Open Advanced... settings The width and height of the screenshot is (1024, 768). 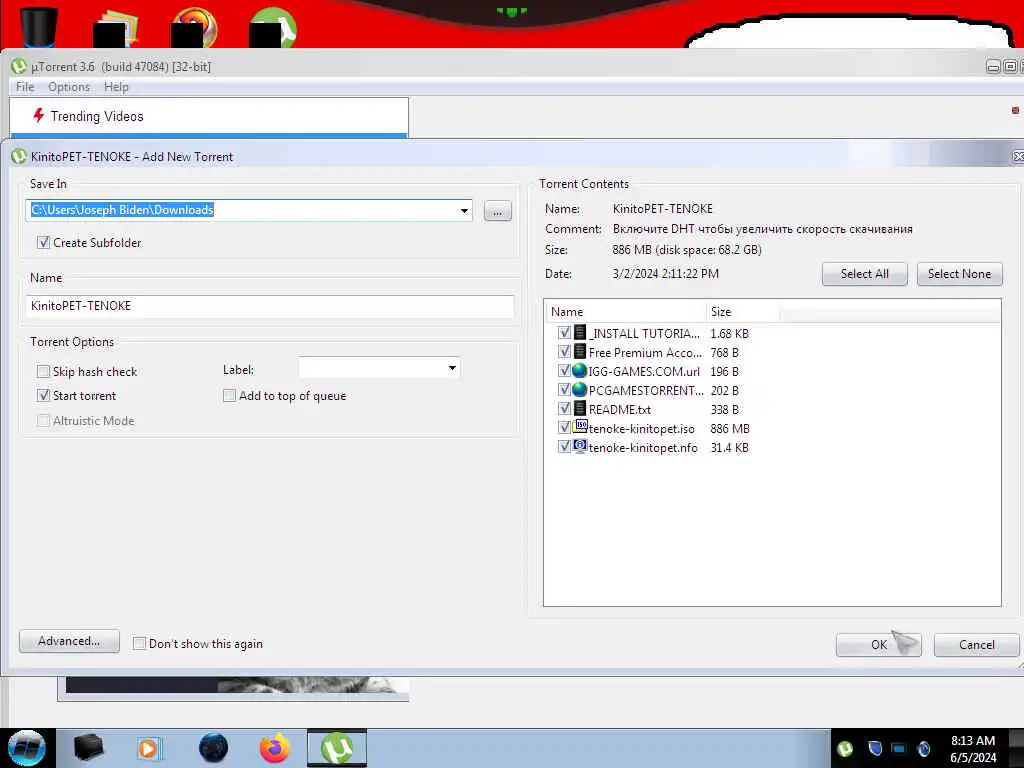69,641
